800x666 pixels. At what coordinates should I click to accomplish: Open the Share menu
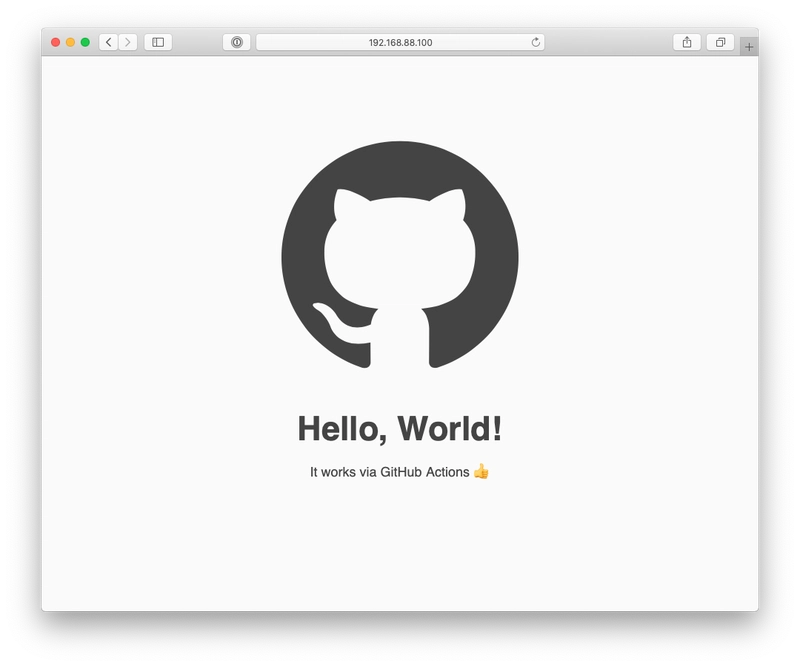pyautogui.click(x=687, y=42)
